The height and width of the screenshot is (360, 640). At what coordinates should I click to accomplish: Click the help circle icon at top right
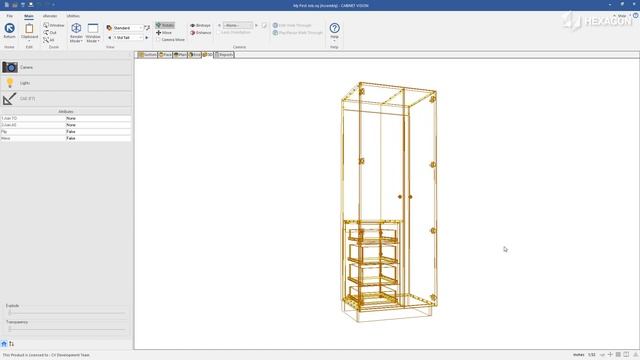pyautogui.click(x=636, y=16)
